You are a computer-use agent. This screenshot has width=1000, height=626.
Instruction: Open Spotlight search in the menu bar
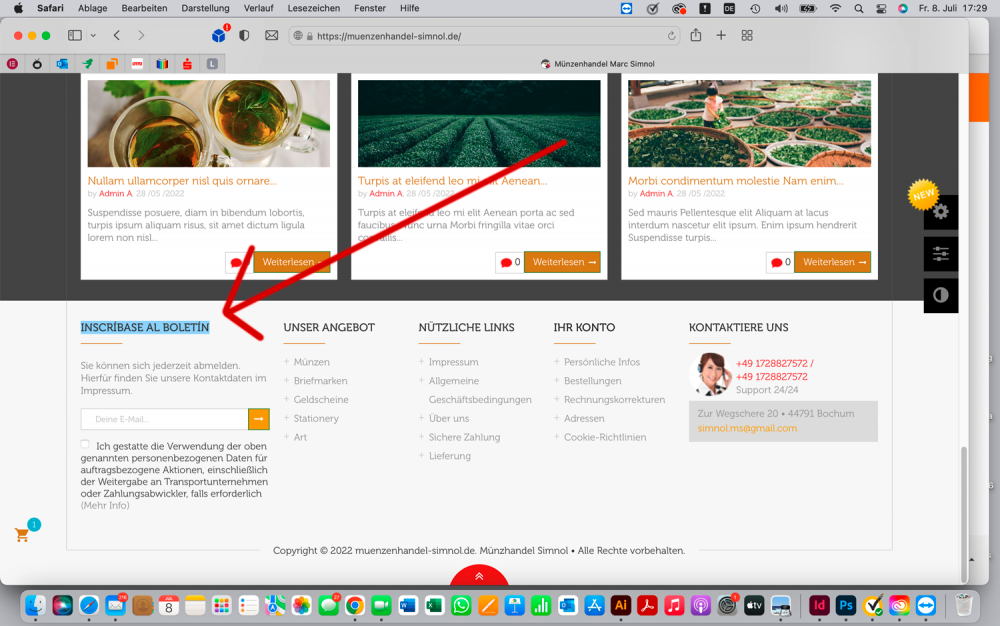(x=859, y=8)
